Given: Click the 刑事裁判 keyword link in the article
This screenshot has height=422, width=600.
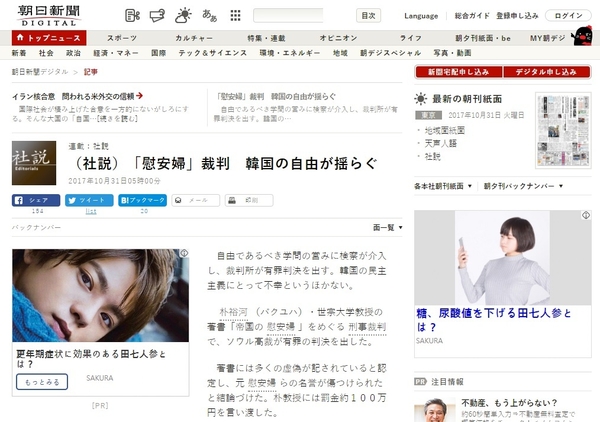Looking at the screenshot, I should point(367,327).
